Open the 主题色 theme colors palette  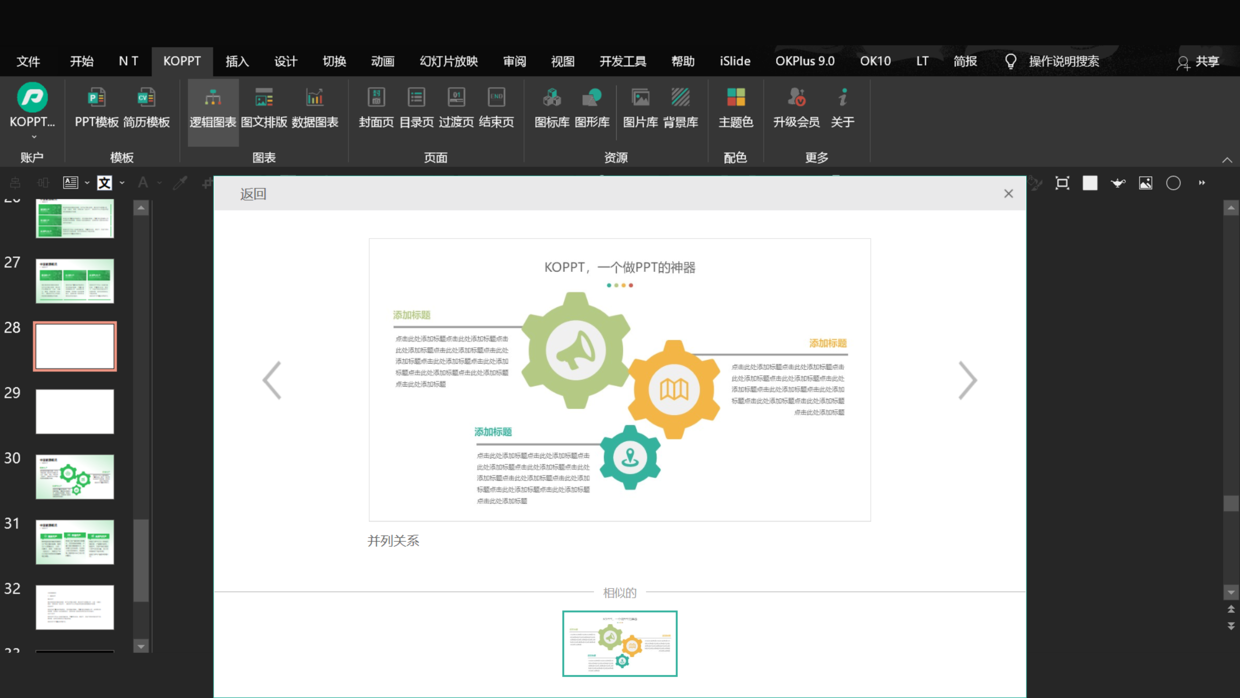click(735, 107)
